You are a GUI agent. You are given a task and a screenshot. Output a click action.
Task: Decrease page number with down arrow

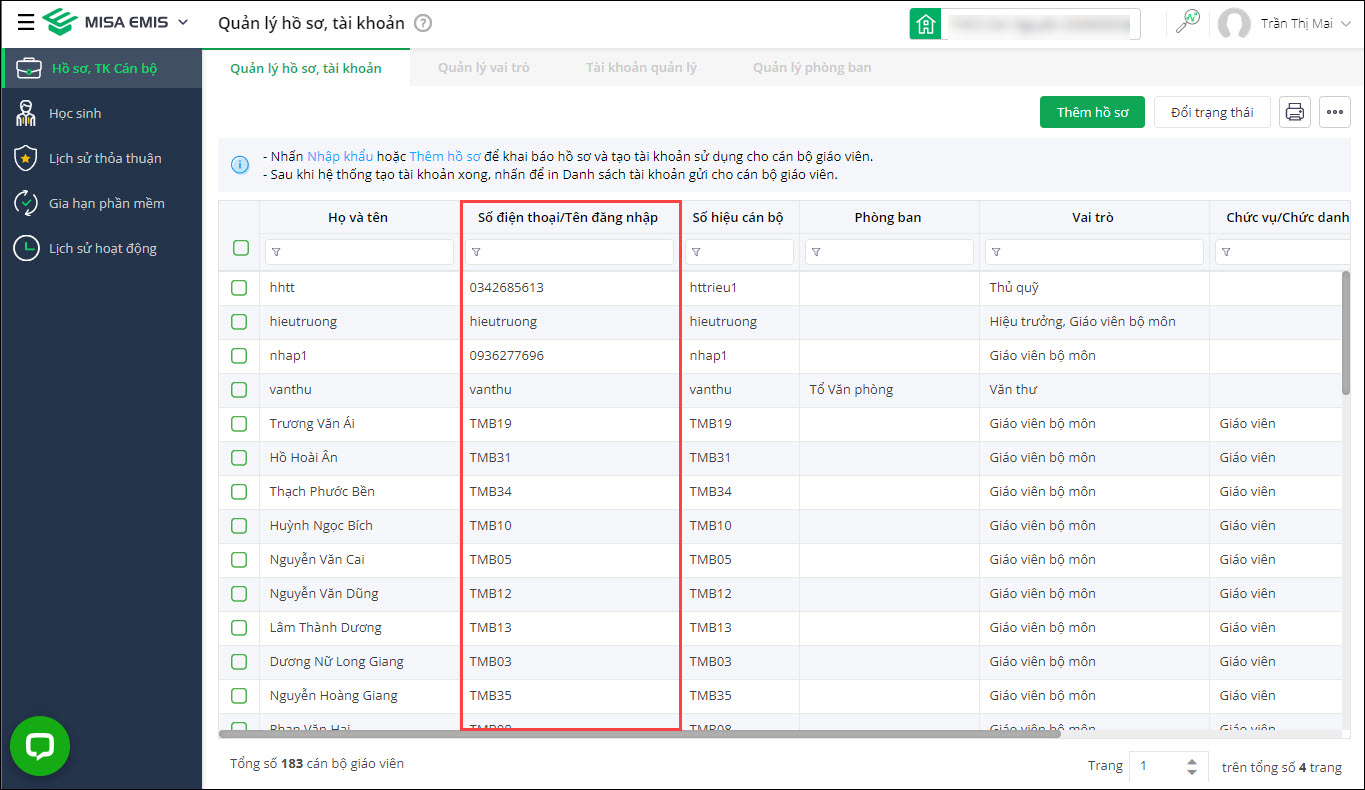pyautogui.click(x=1191, y=772)
